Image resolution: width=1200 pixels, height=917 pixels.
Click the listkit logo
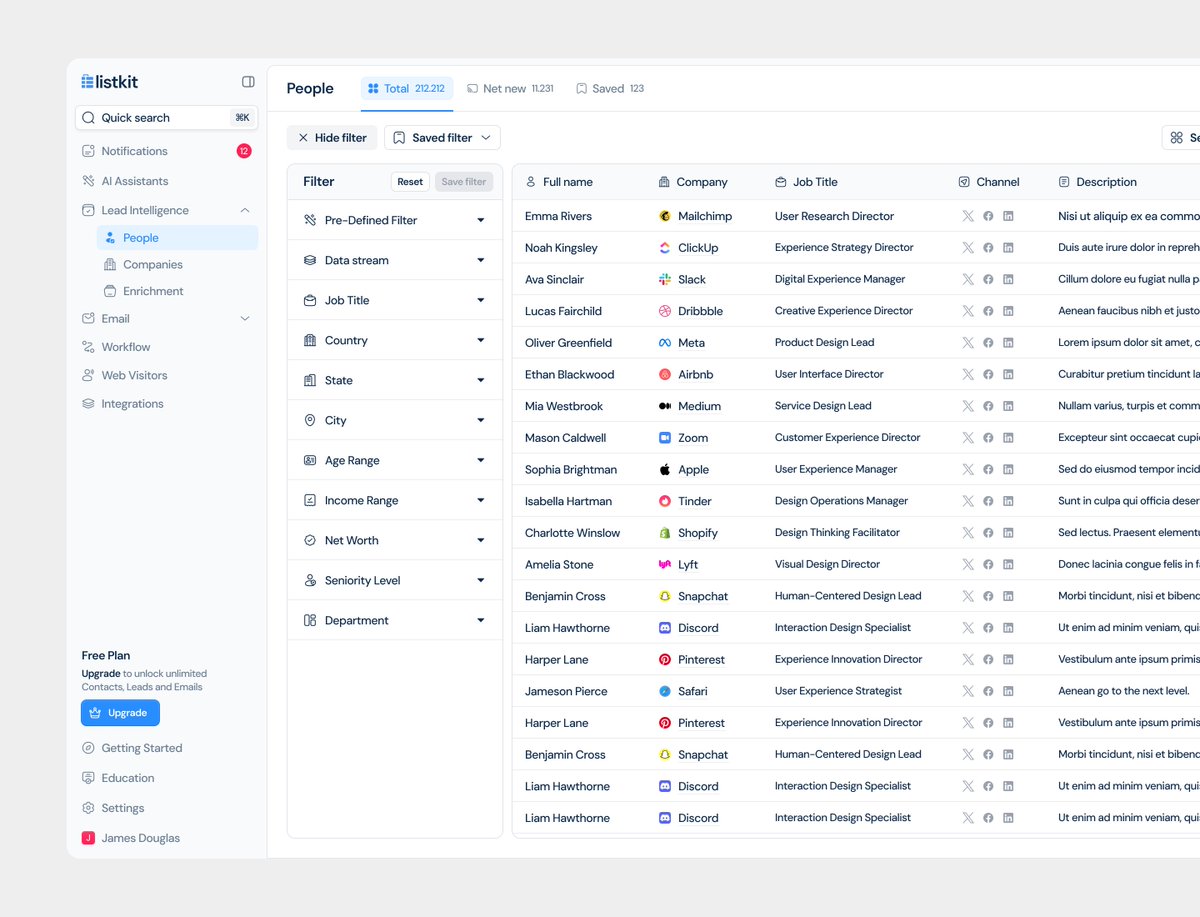110,81
